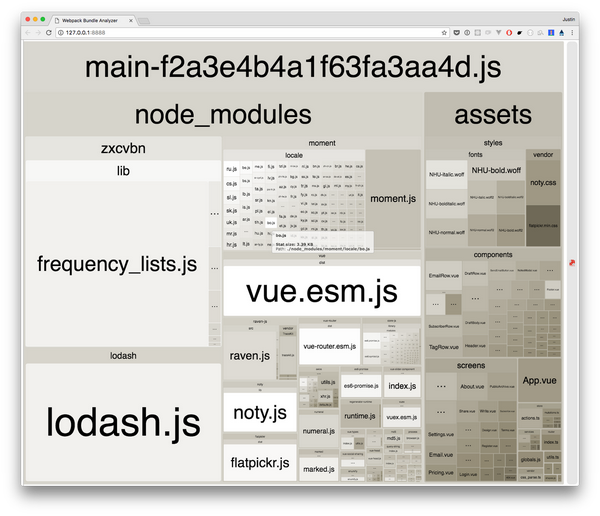The width and height of the screenshot is (600, 516).
Task: Open the Chrome three-dot menu
Action: pyautogui.click(x=572, y=33)
